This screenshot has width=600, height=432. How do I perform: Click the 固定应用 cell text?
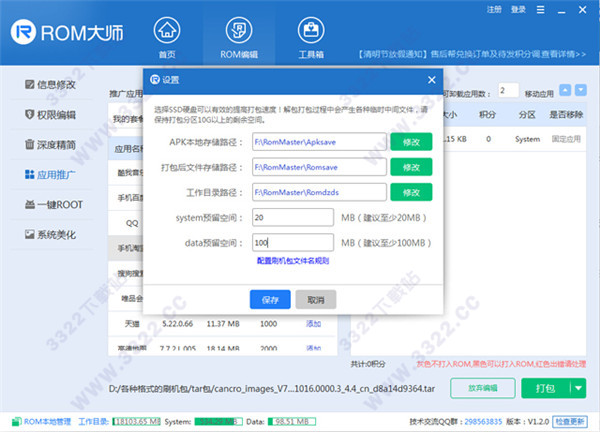coord(566,139)
